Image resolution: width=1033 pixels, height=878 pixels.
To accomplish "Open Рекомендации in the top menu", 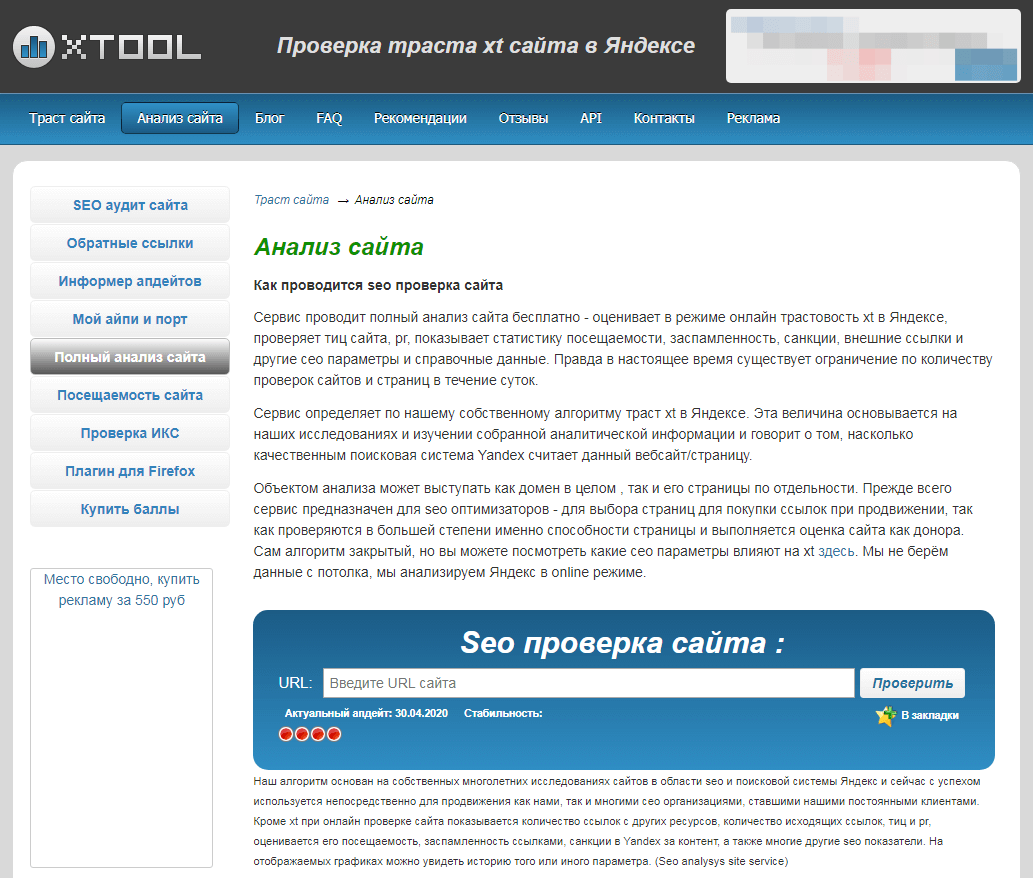I will tap(420, 118).
